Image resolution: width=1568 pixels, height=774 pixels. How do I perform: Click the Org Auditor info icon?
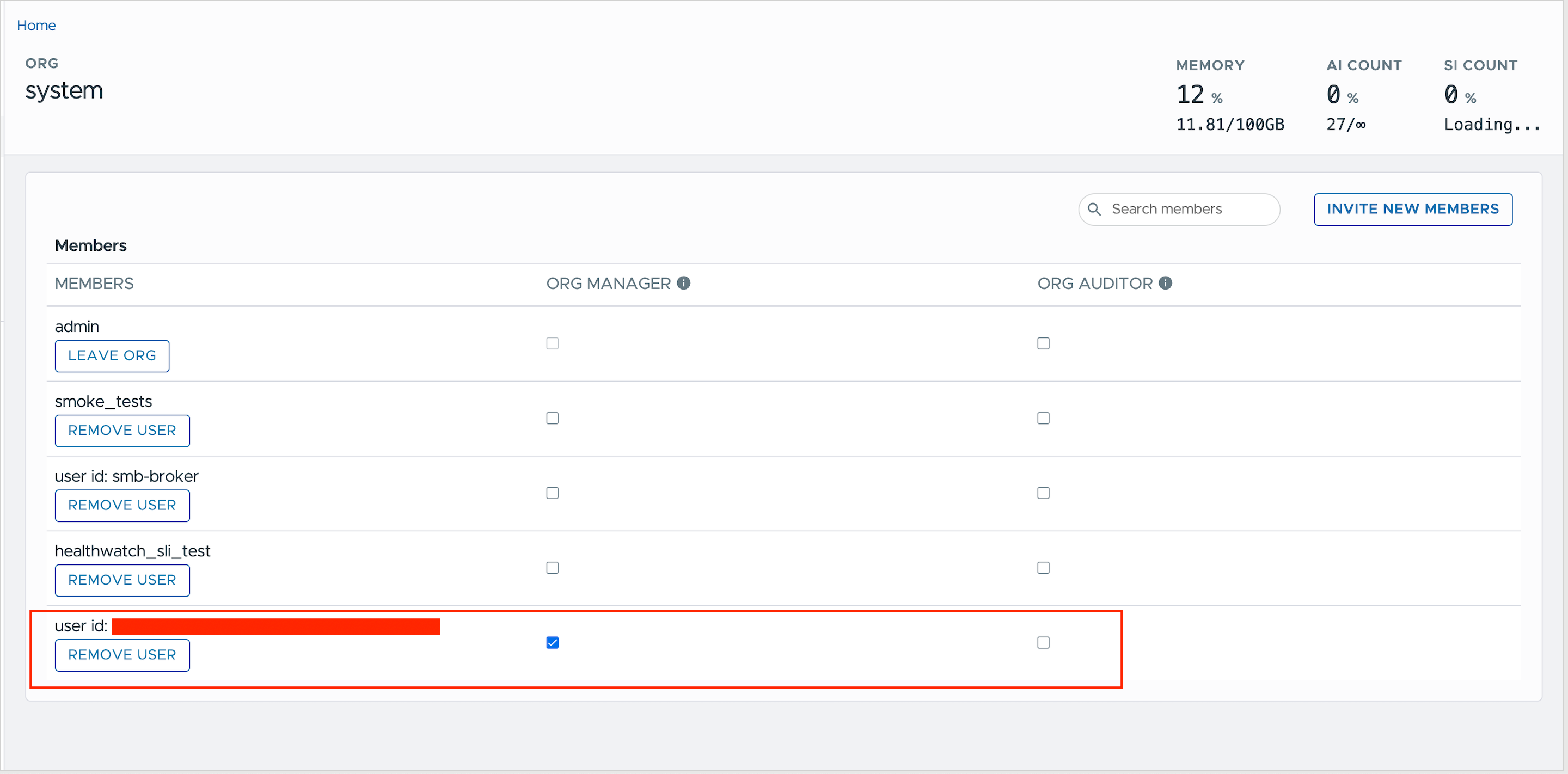click(1165, 283)
